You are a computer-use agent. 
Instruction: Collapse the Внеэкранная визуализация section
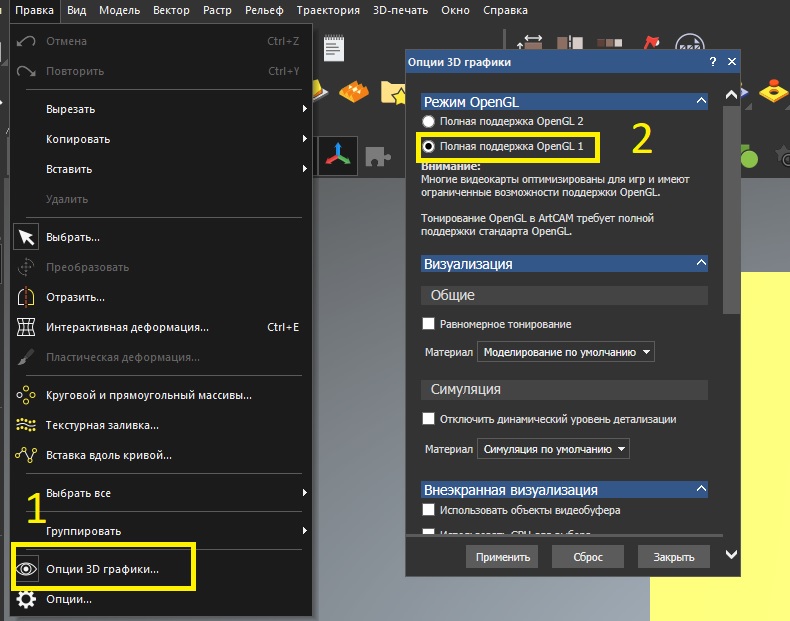coord(701,489)
